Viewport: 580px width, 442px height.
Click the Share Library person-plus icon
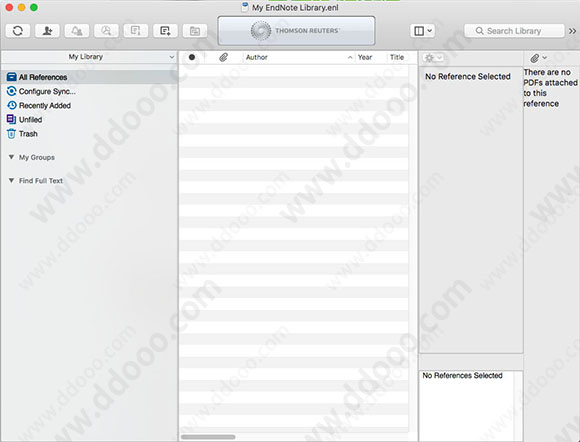pos(47,31)
